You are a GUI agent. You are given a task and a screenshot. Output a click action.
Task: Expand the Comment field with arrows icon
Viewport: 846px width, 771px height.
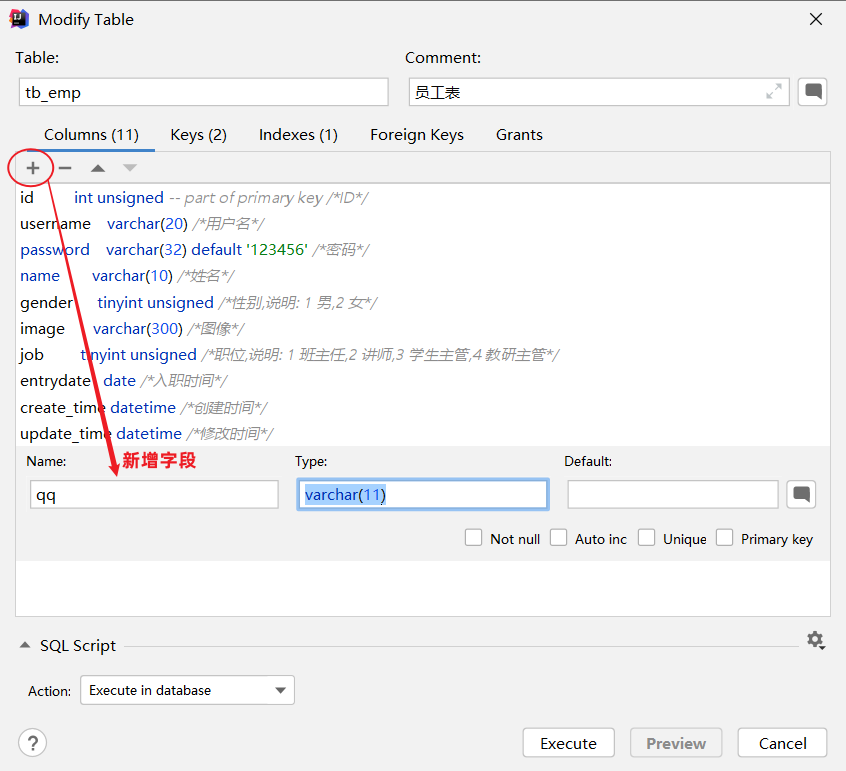[774, 92]
